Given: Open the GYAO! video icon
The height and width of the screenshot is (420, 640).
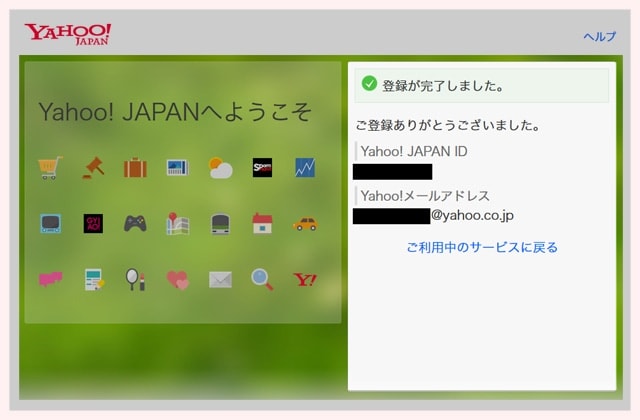Looking at the screenshot, I should [93, 224].
